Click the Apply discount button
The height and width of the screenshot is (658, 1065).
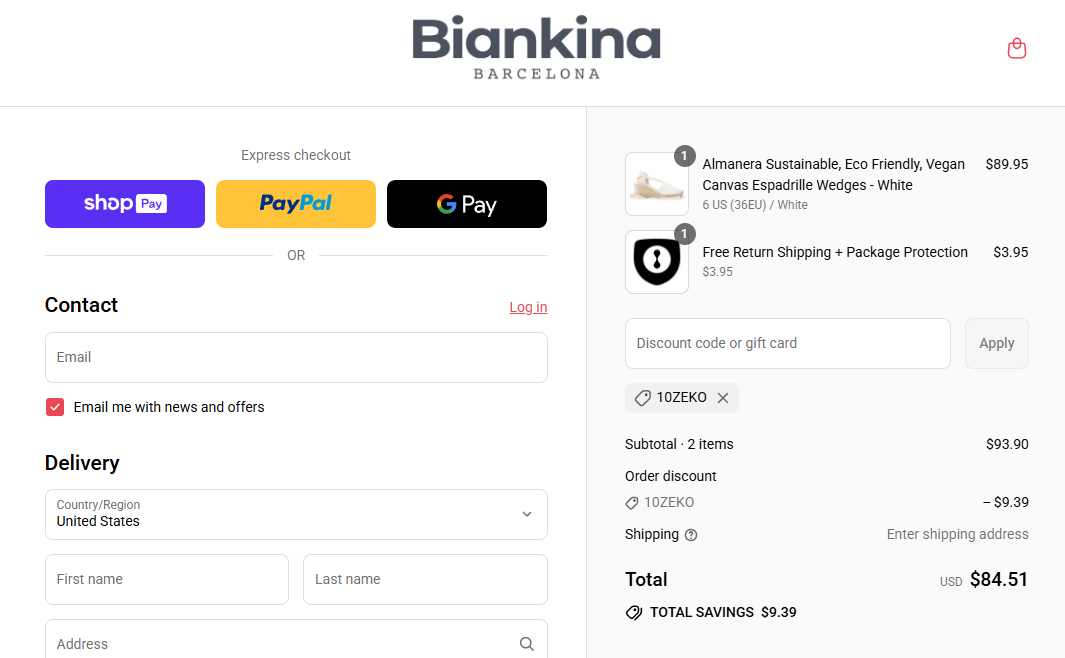(x=996, y=344)
